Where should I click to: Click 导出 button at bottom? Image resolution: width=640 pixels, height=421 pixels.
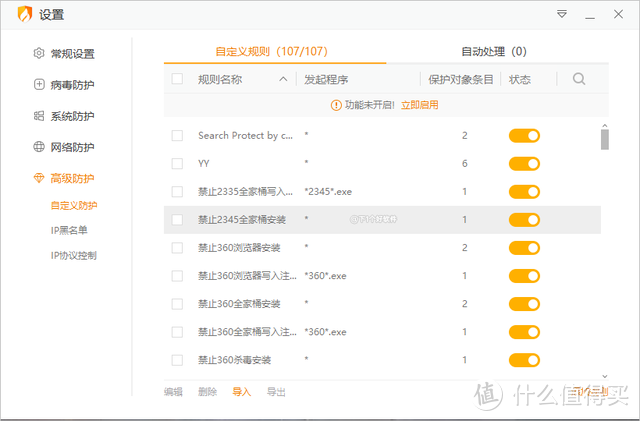(276, 392)
